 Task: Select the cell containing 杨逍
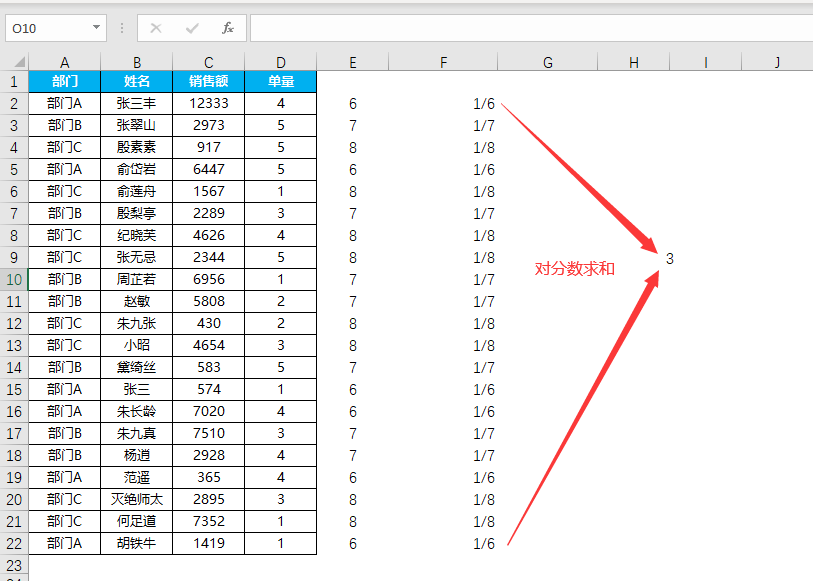[136, 455]
